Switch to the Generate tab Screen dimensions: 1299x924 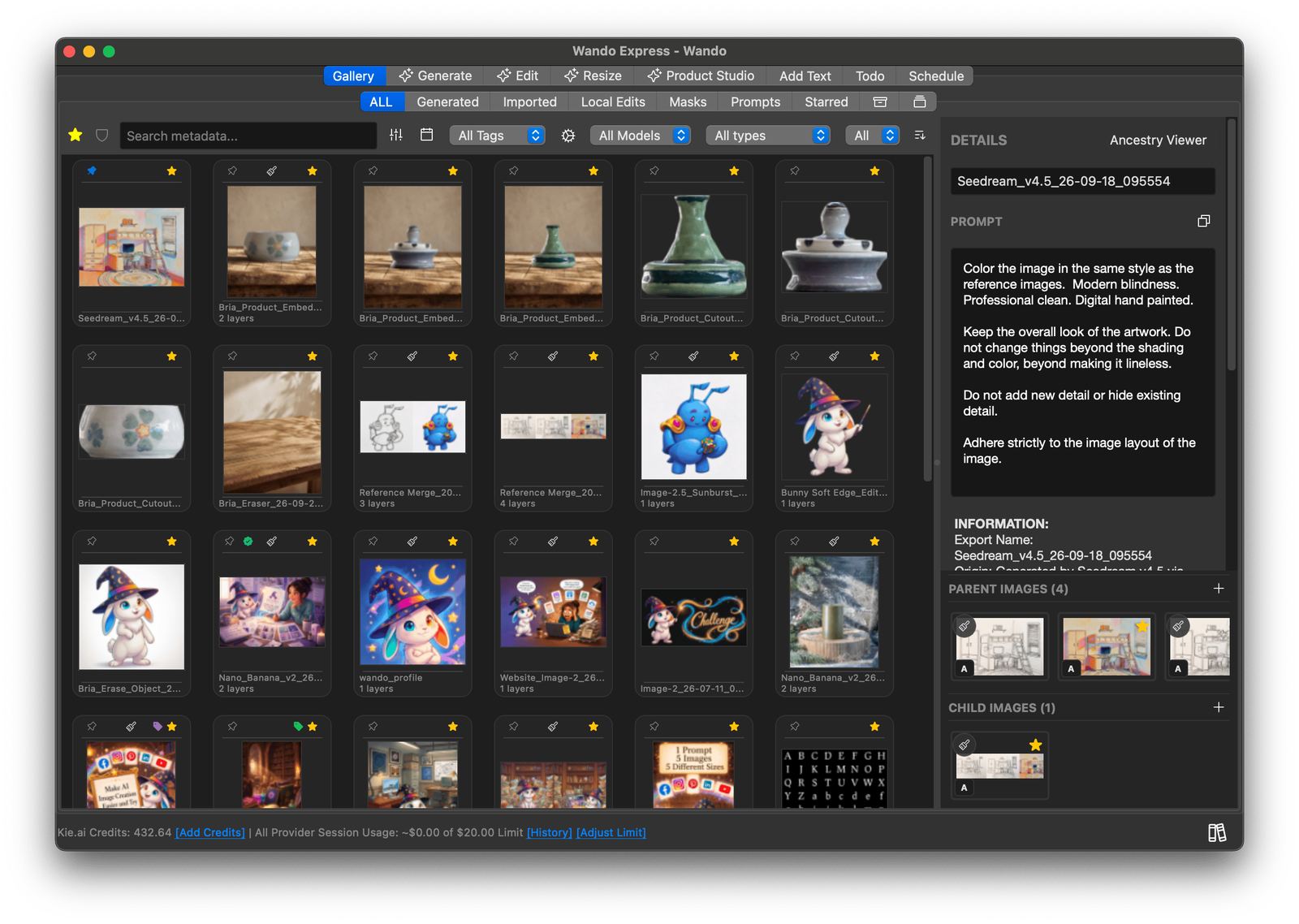[435, 76]
